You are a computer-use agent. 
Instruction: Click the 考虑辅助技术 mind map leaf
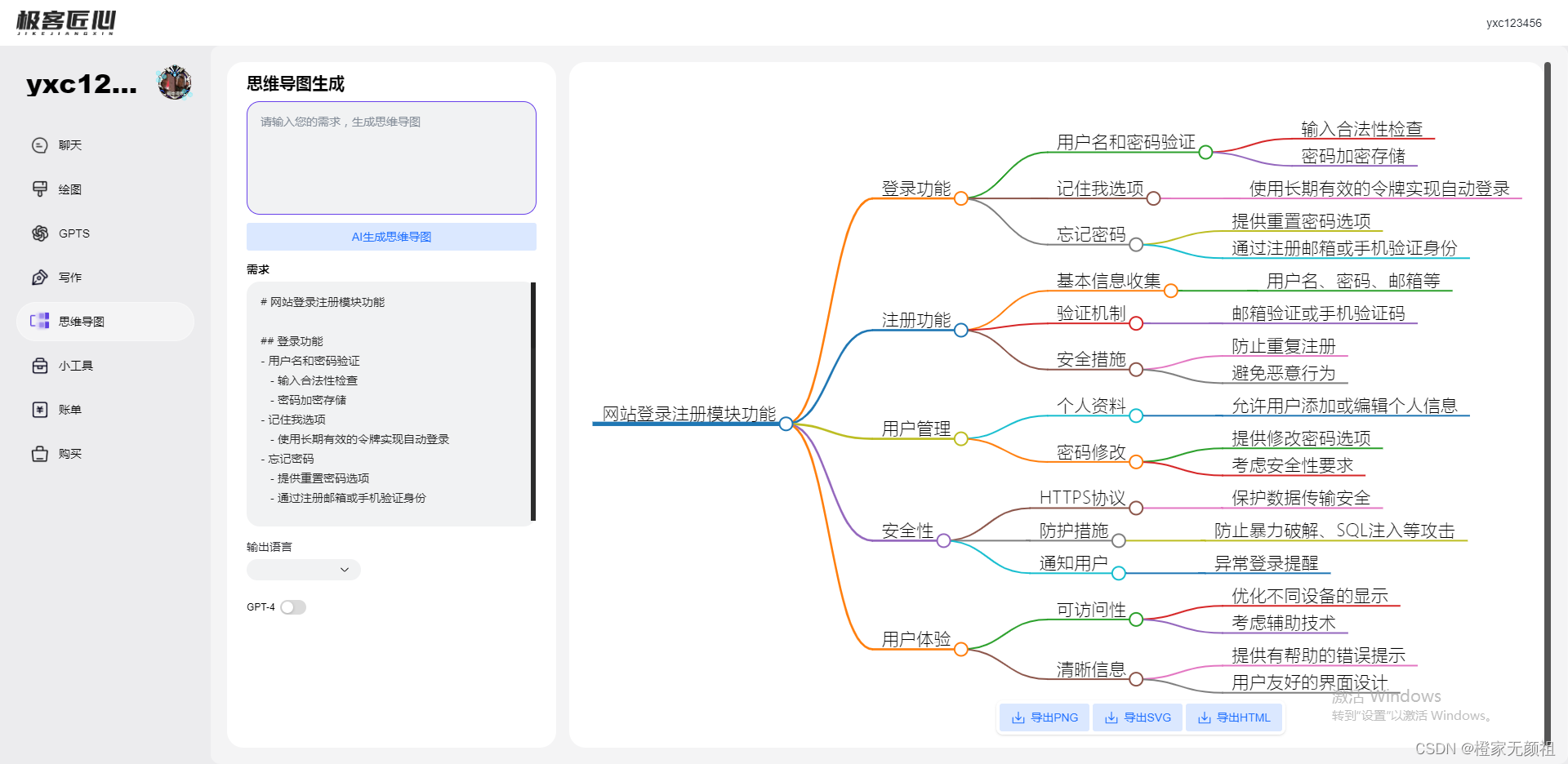click(1283, 623)
